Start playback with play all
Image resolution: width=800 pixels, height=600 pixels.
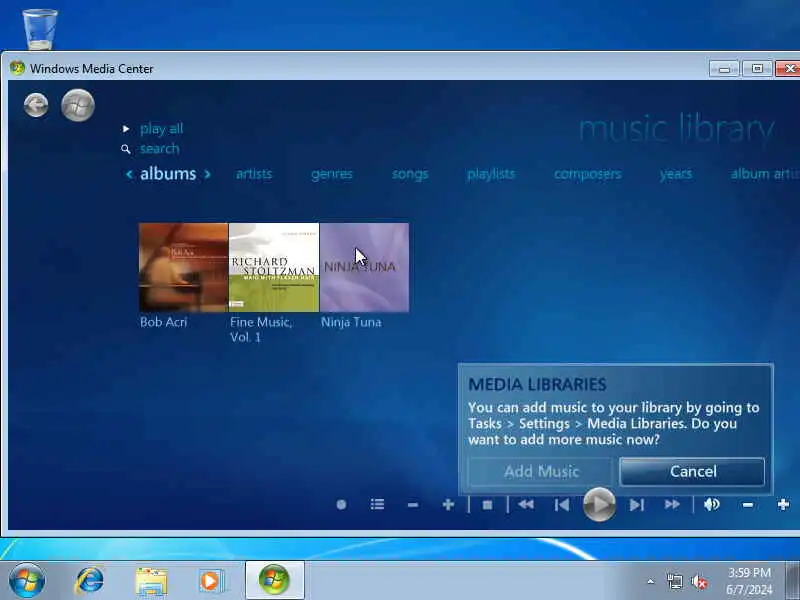click(x=161, y=129)
